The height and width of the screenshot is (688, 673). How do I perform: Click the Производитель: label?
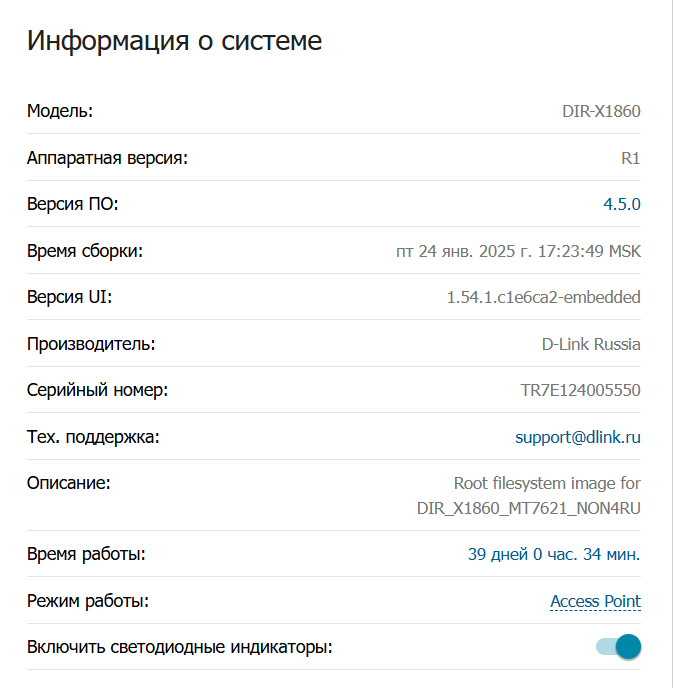(91, 344)
